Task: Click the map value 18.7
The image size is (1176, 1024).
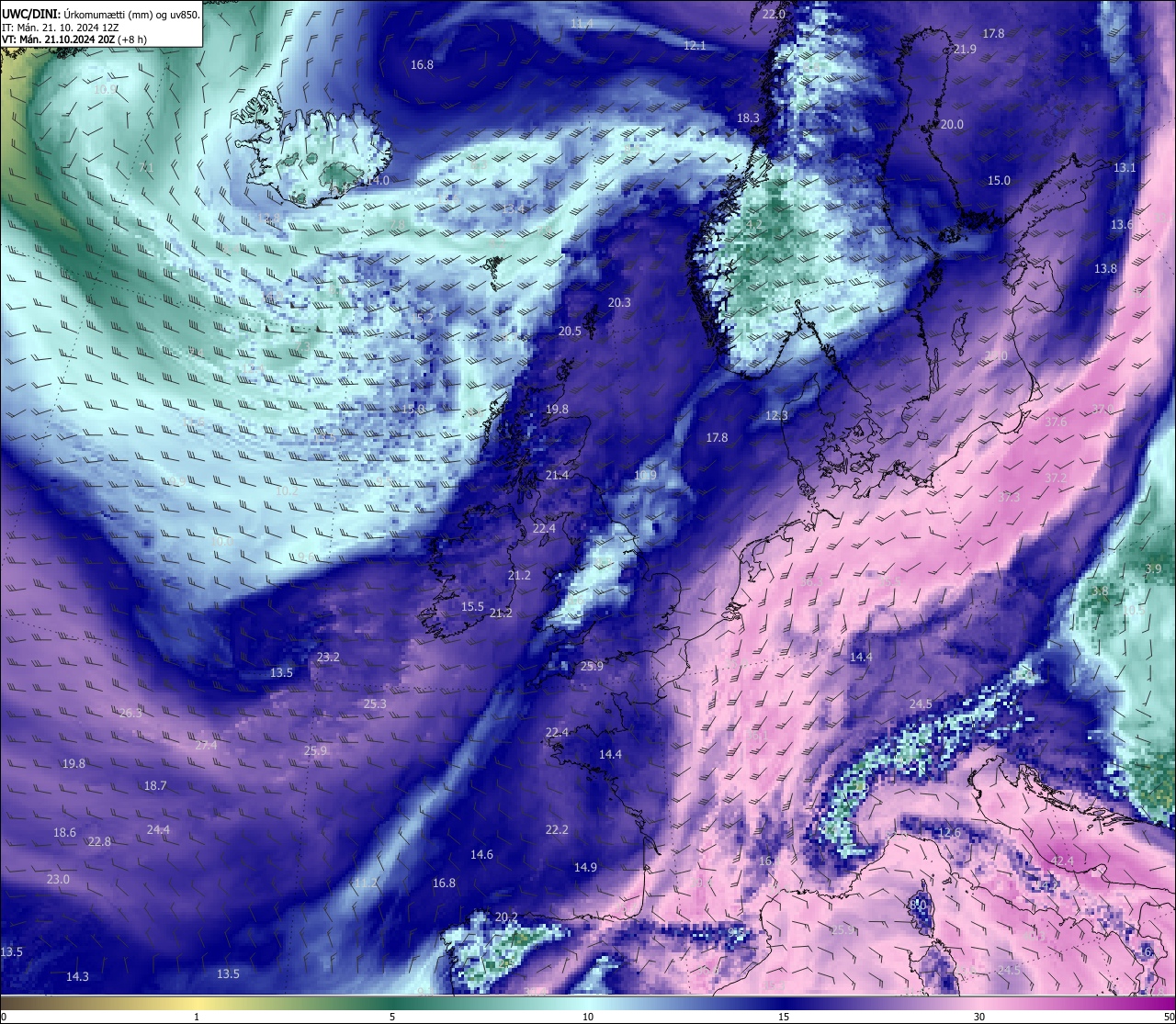Action: [155, 786]
